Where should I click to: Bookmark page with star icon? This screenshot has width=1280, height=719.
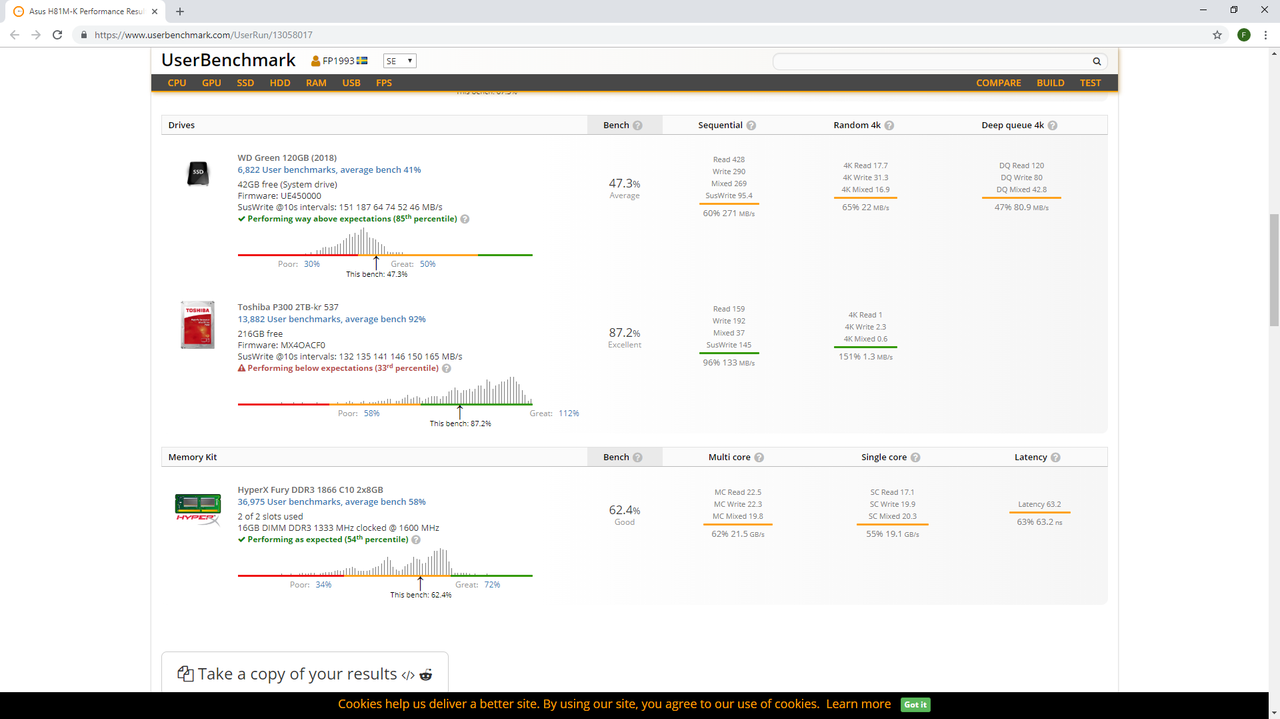click(1217, 34)
